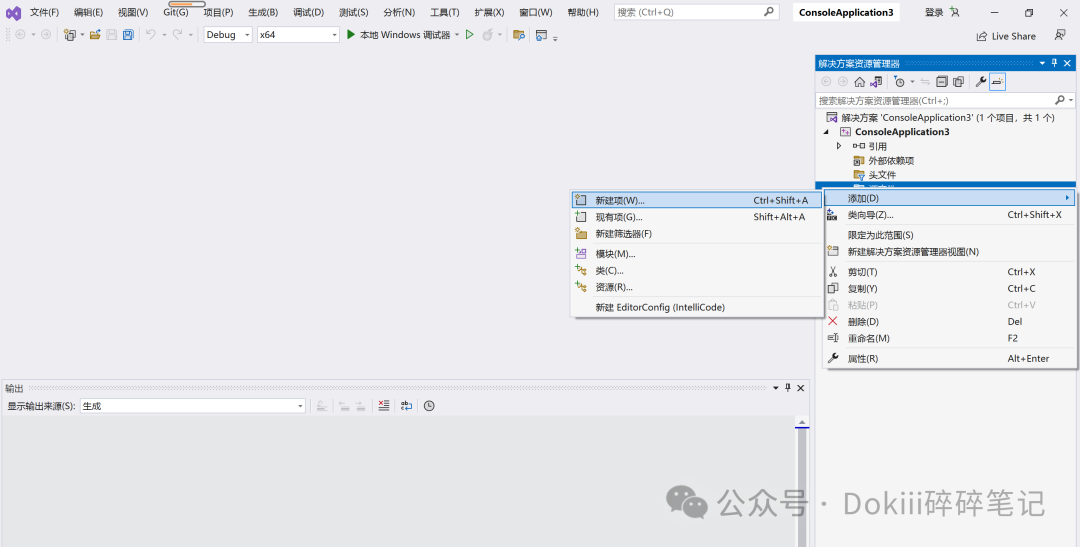This screenshot has height=547, width=1080.
Task: Click Clear All icon in Output panel
Action: coord(384,406)
